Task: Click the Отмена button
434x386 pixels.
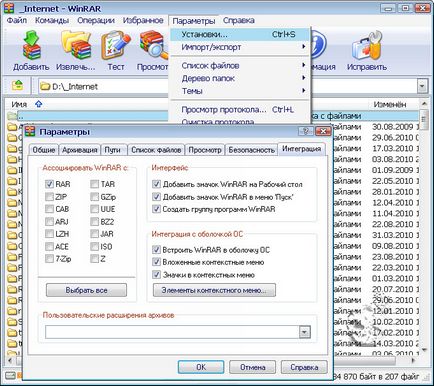Action: point(253,367)
